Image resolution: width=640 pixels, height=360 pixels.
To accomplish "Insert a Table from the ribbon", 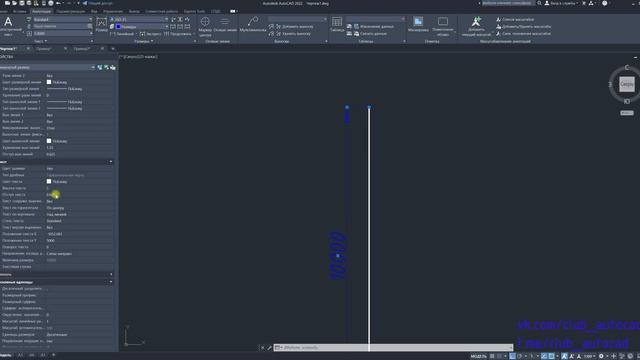I will (x=337, y=24).
